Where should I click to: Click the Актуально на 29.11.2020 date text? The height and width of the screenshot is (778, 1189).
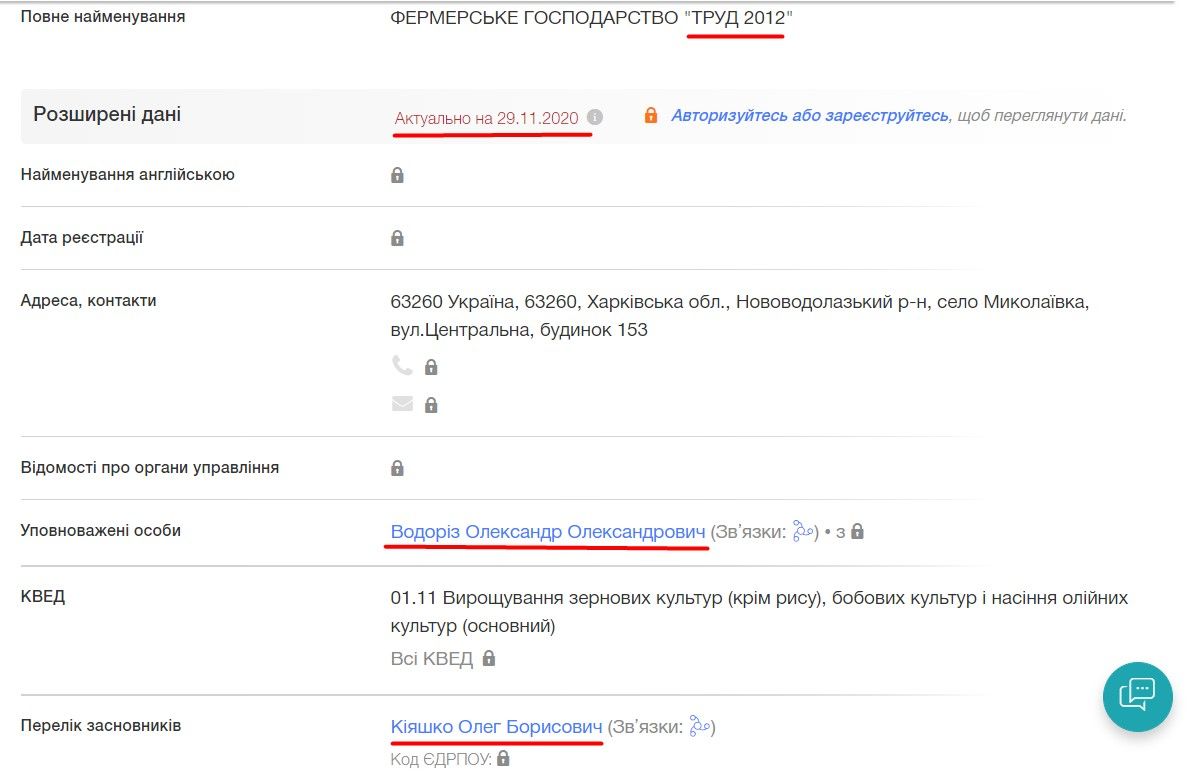(486, 118)
